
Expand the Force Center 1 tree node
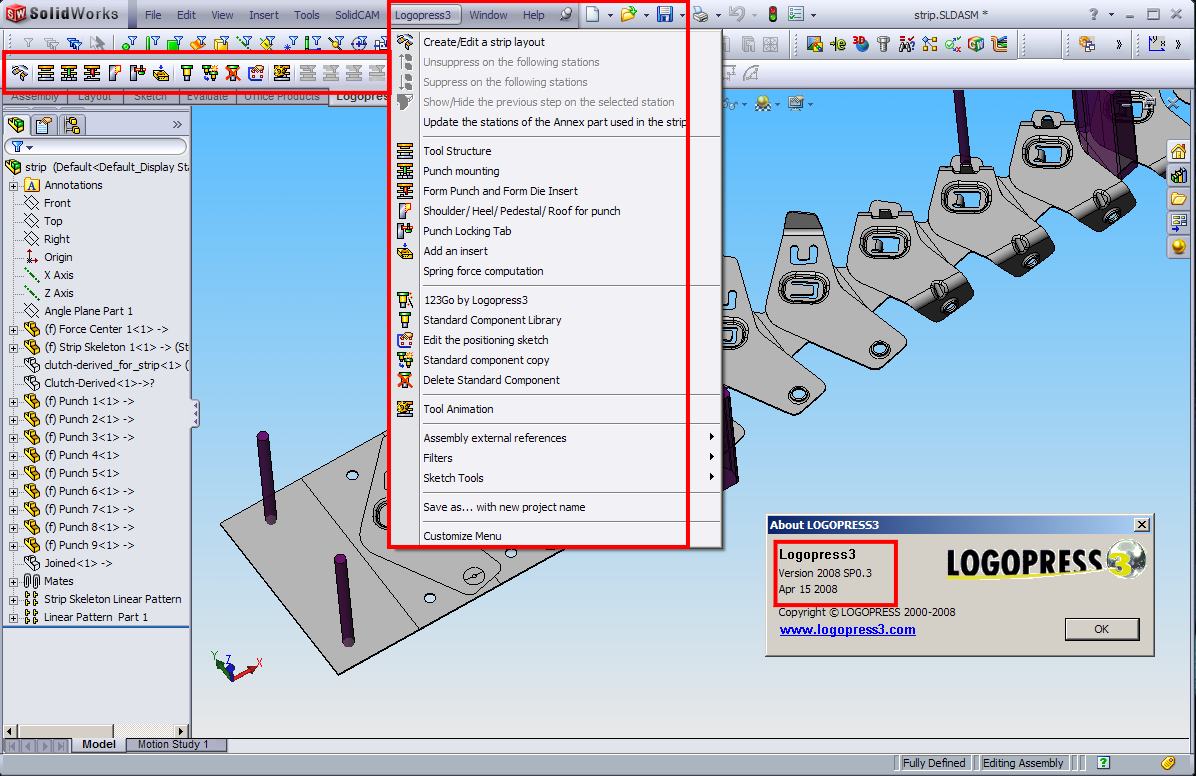point(13,330)
